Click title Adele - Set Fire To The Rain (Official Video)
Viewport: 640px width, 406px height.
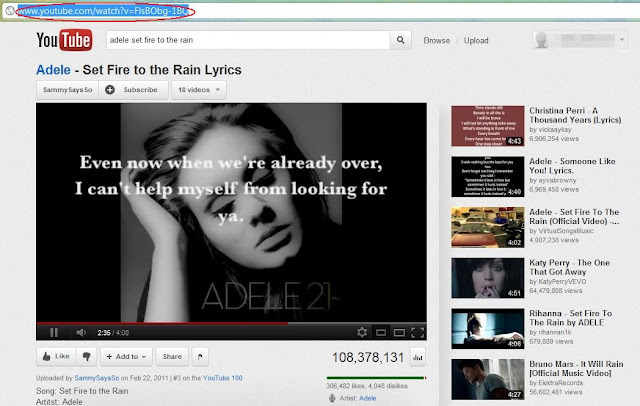[x=574, y=216]
